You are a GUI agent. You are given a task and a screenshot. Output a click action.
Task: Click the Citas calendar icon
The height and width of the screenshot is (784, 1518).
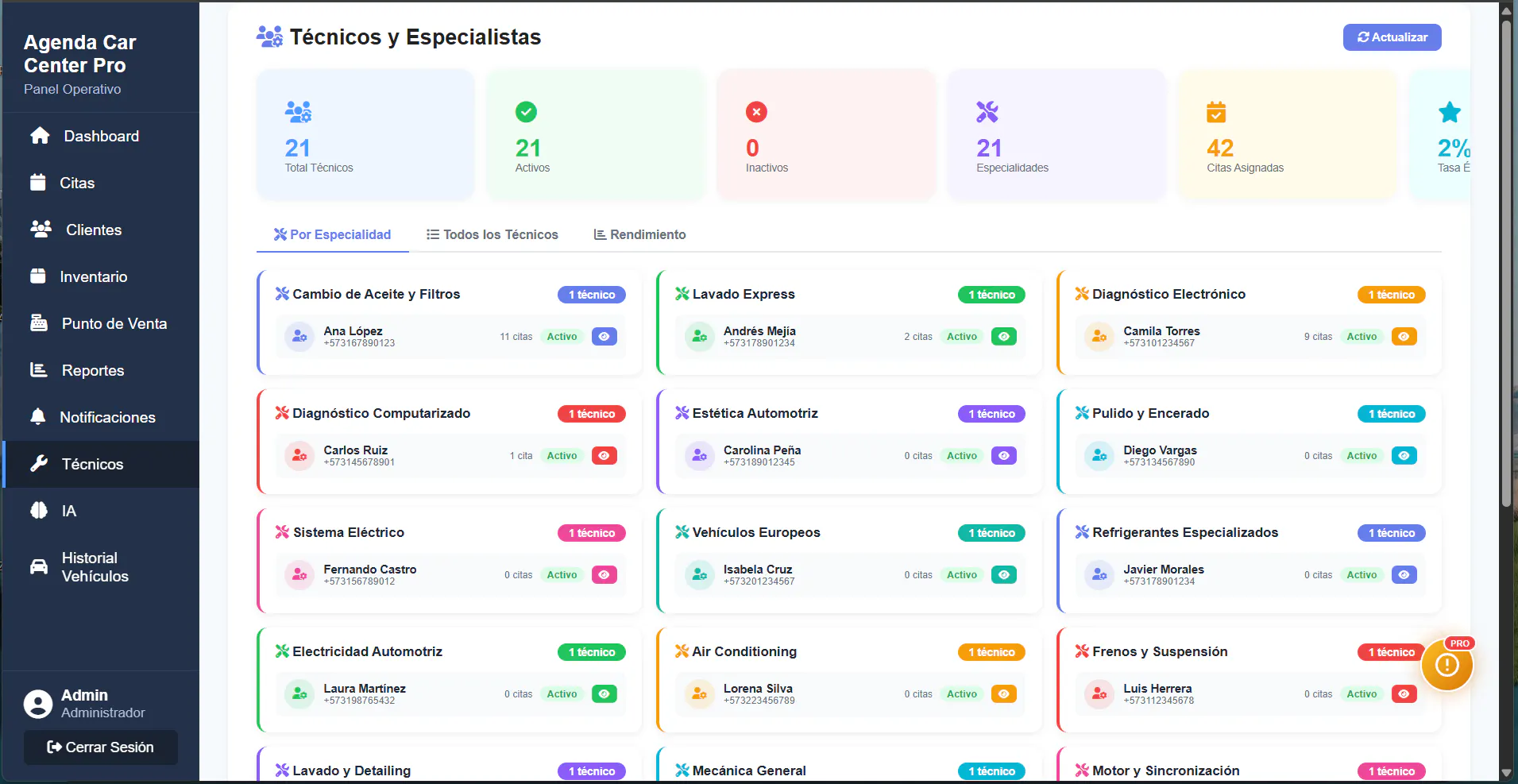38,183
